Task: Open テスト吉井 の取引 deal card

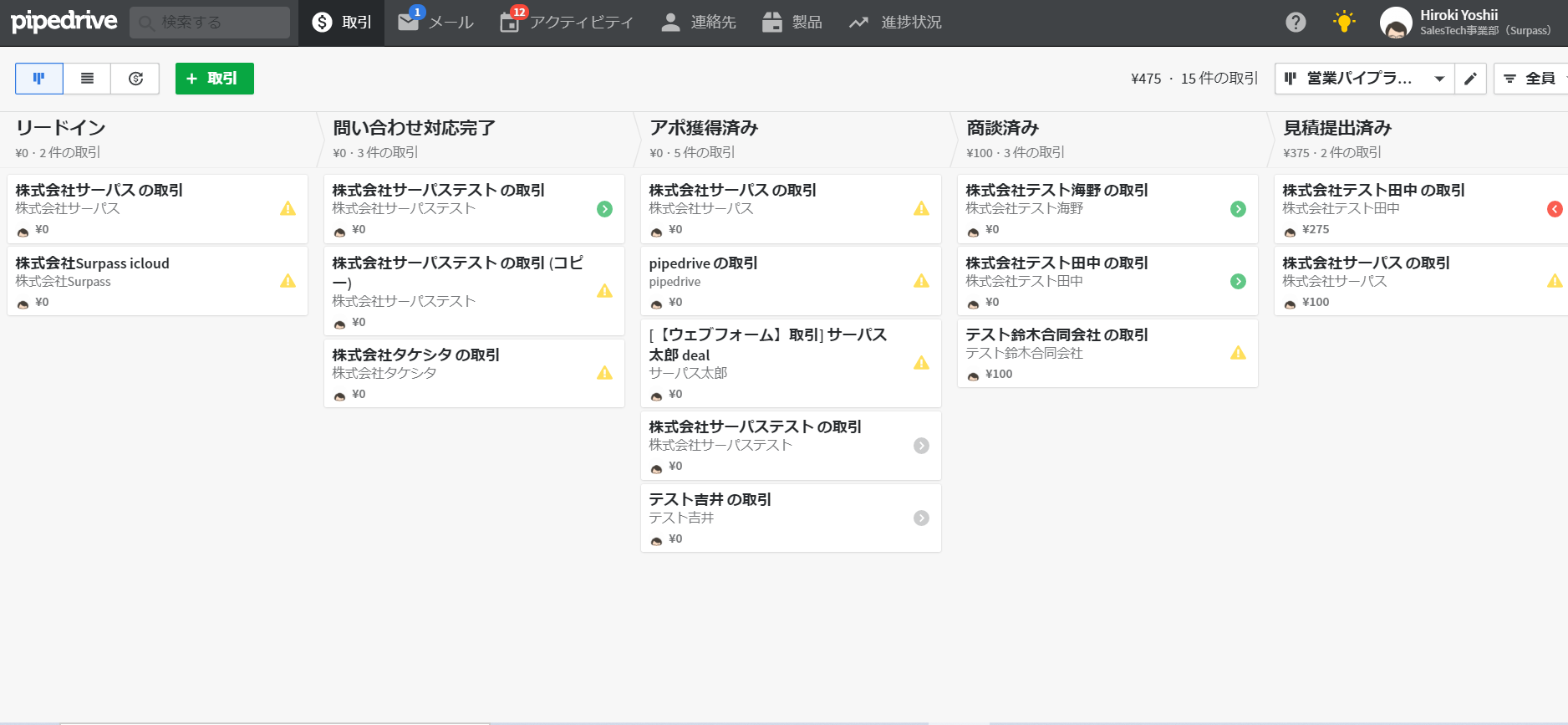Action: (x=791, y=518)
